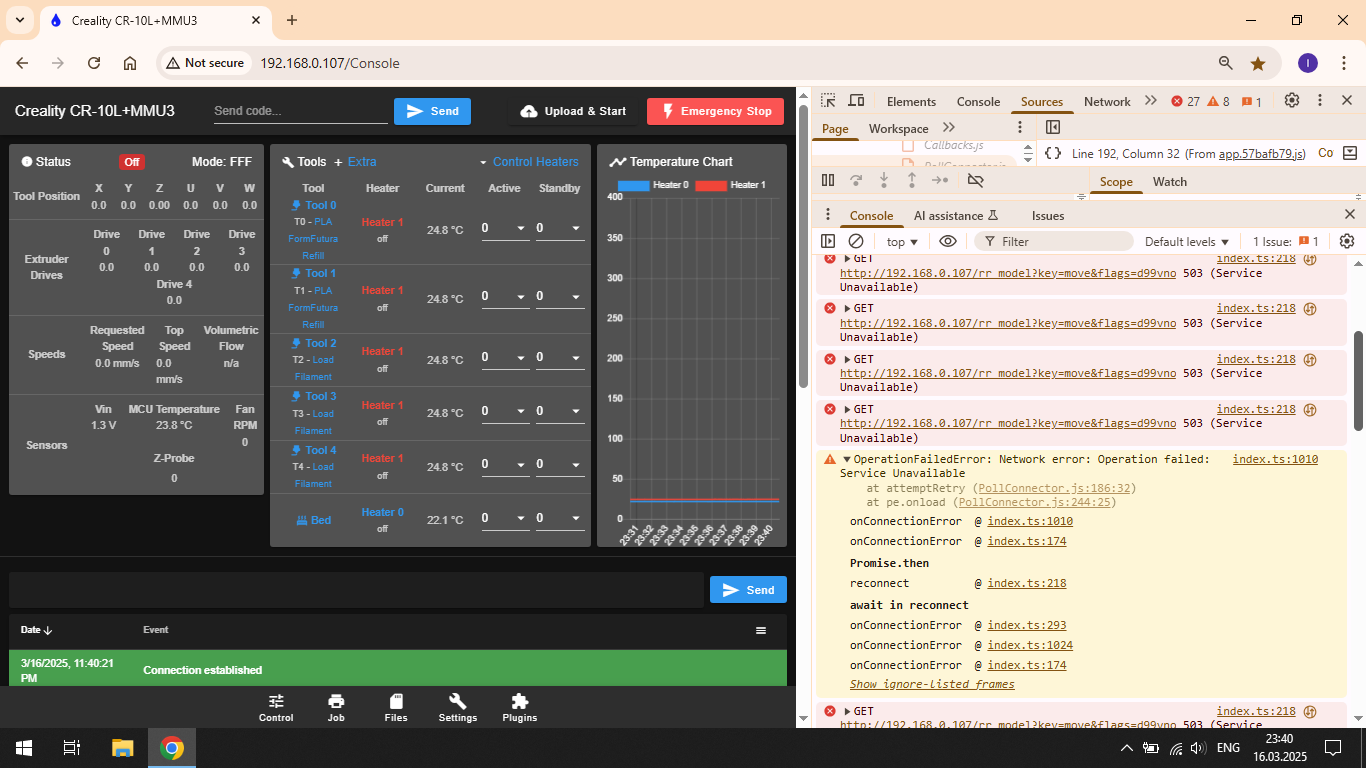Hide the Sources navigator sidebar icon
The height and width of the screenshot is (768, 1366).
pos(1053,127)
